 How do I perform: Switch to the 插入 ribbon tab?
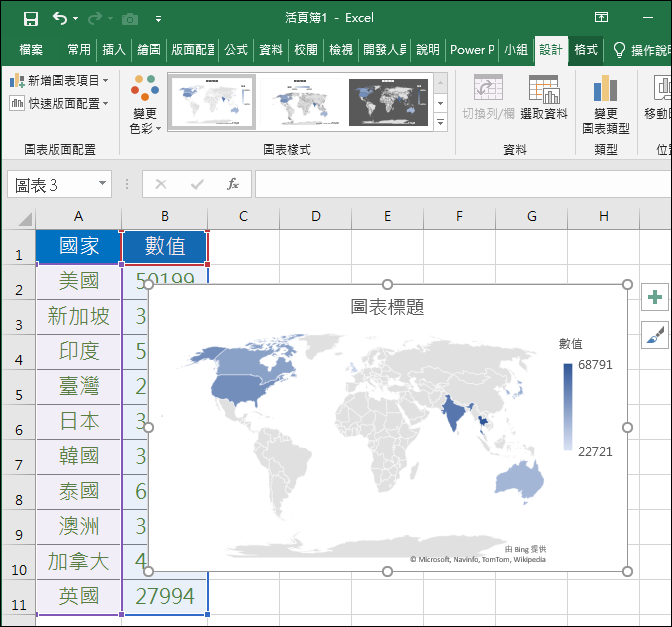click(x=114, y=50)
